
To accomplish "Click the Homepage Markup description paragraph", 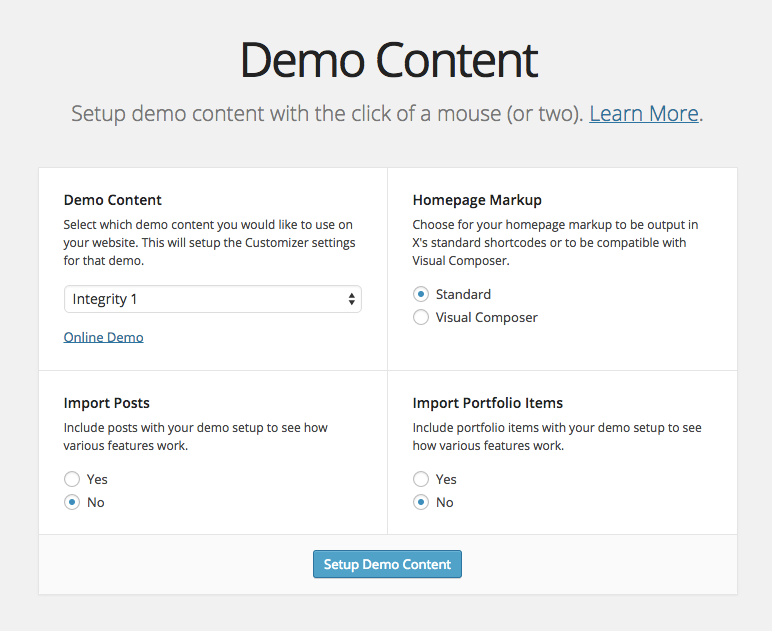I will coord(555,242).
